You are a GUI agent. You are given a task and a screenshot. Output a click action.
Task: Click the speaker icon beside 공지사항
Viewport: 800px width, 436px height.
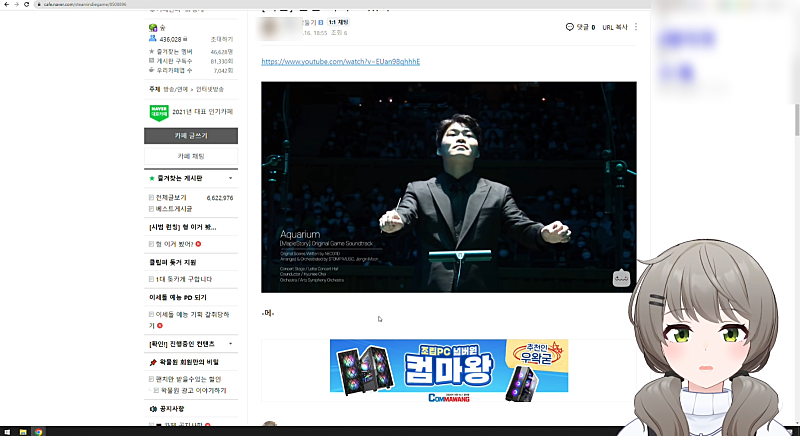(153, 409)
